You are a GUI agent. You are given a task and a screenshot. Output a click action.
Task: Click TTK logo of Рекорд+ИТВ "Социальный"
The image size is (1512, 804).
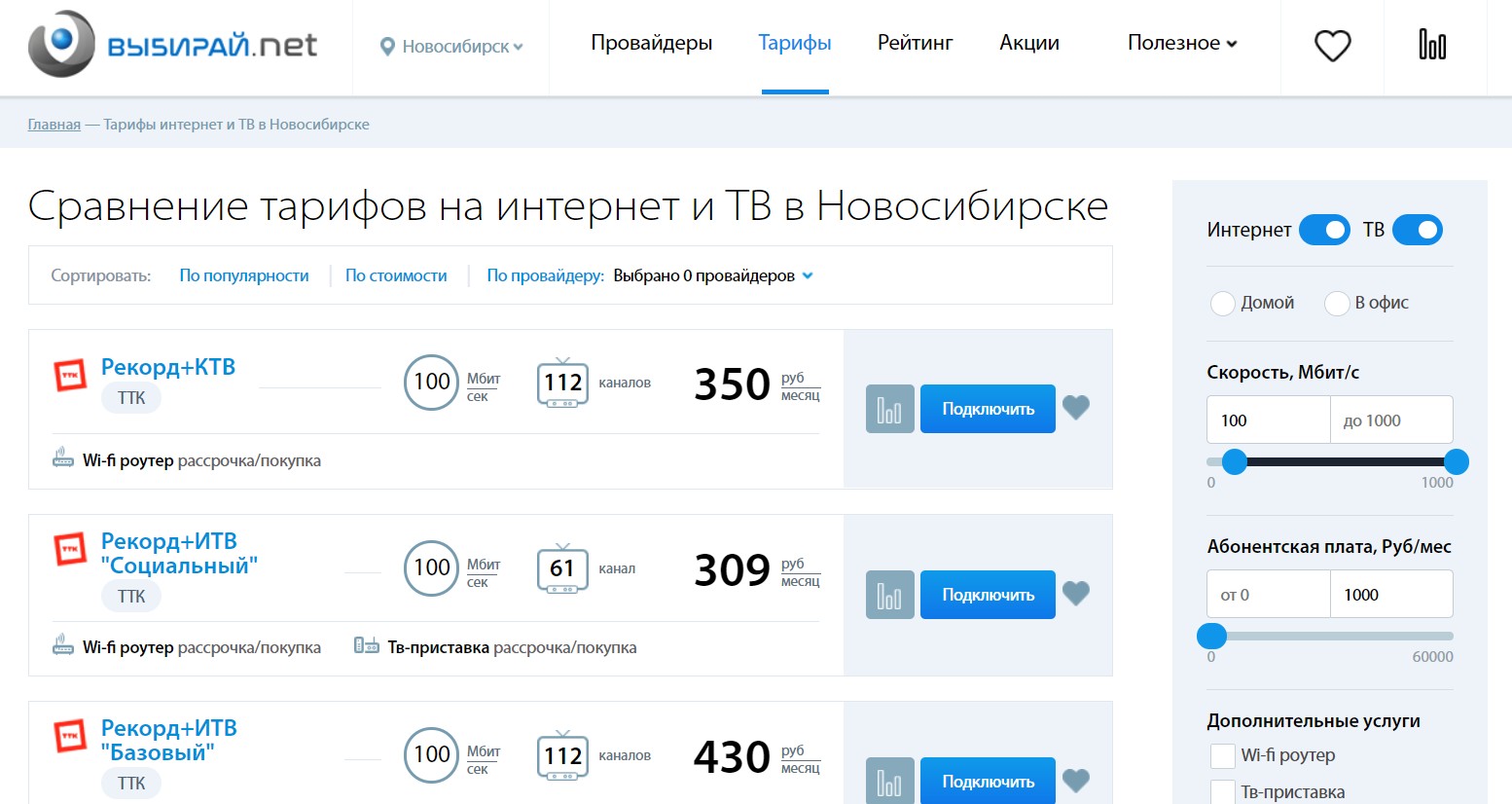coord(70,550)
